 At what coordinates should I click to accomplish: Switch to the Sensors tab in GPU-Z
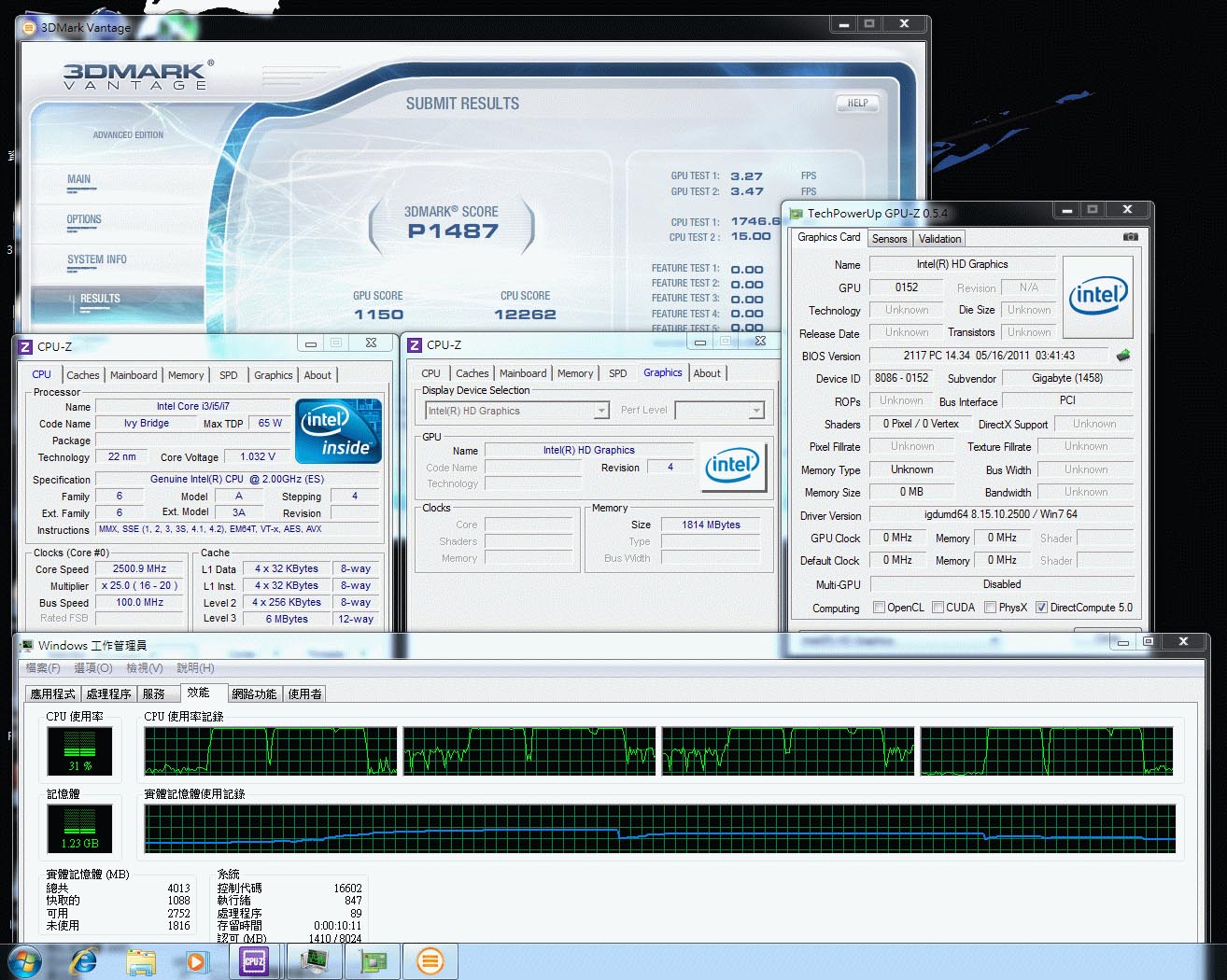click(x=890, y=239)
